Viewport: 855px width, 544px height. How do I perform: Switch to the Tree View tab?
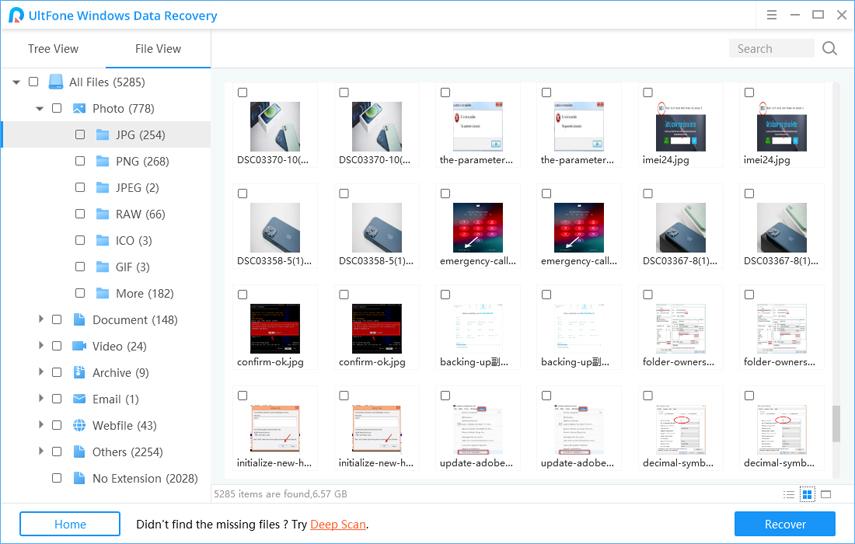tap(53, 49)
